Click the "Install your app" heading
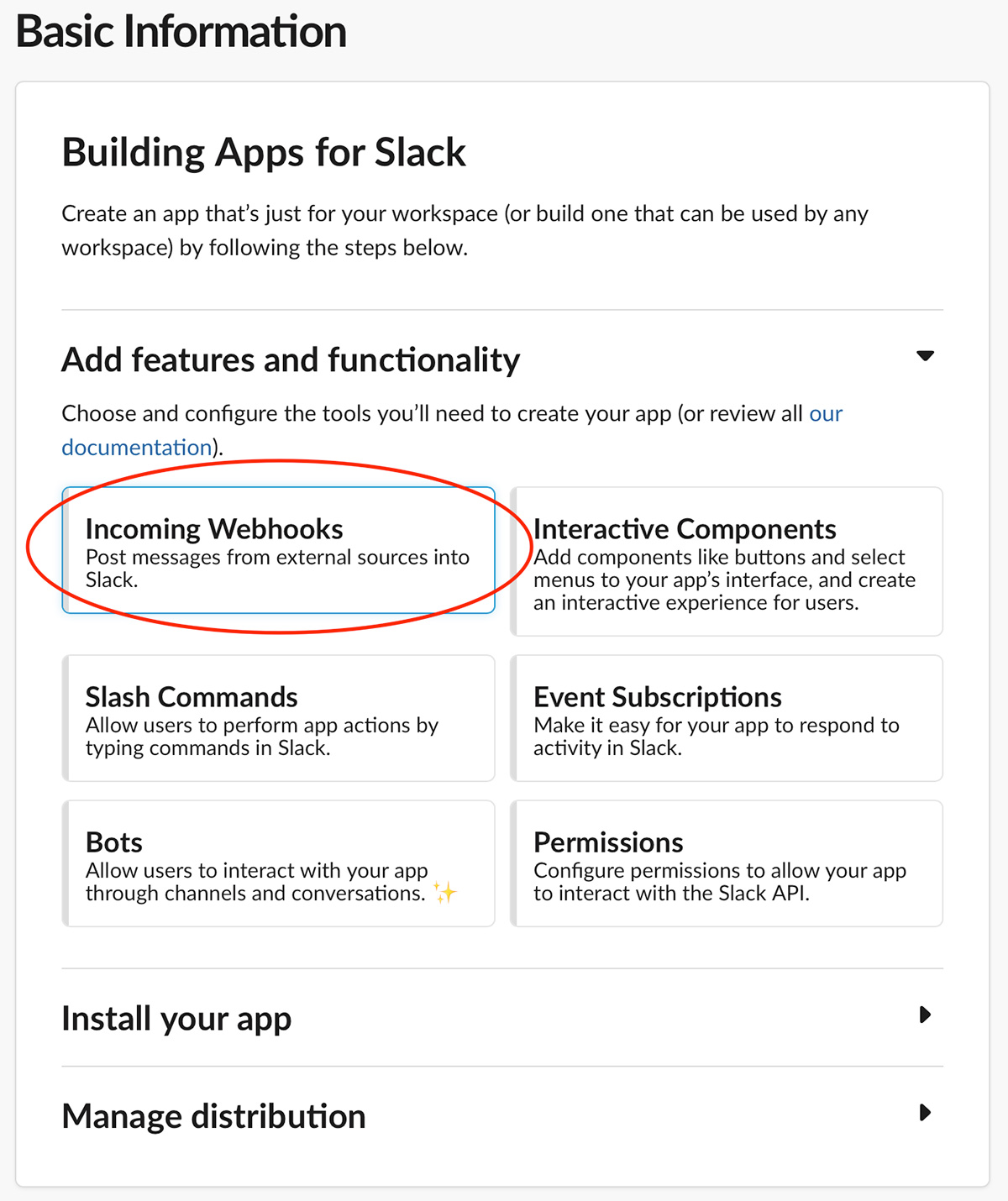 [x=176, y=1018]
